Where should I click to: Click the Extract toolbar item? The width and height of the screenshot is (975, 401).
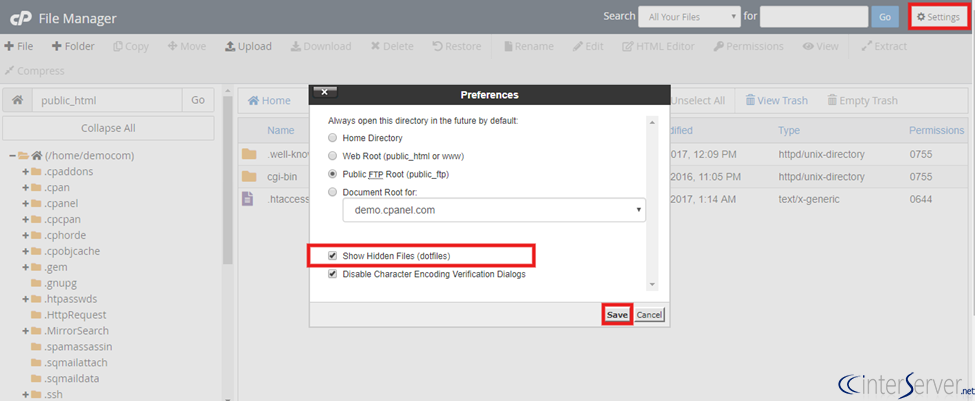884,46
